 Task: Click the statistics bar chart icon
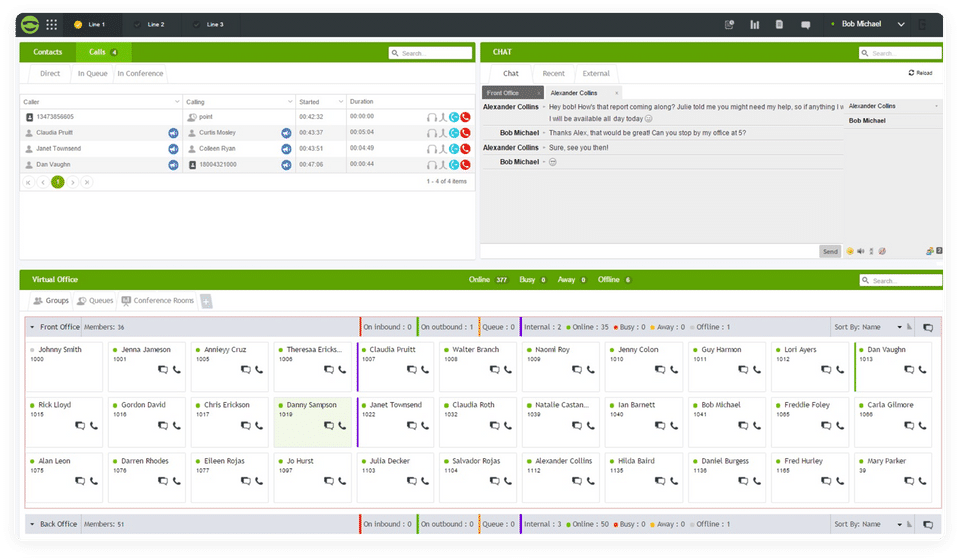click(754, 25)
